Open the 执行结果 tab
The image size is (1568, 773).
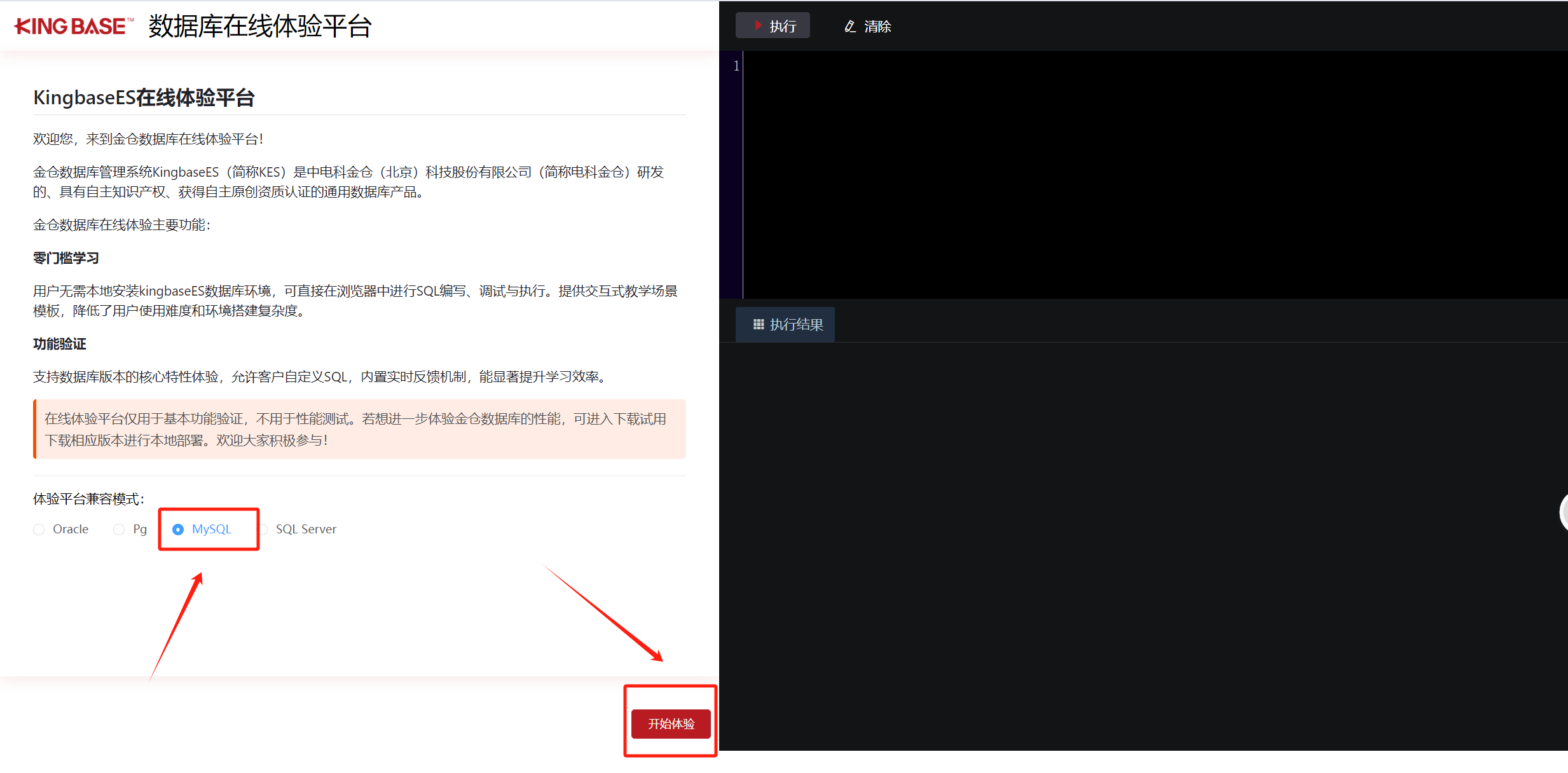(785, 325)
